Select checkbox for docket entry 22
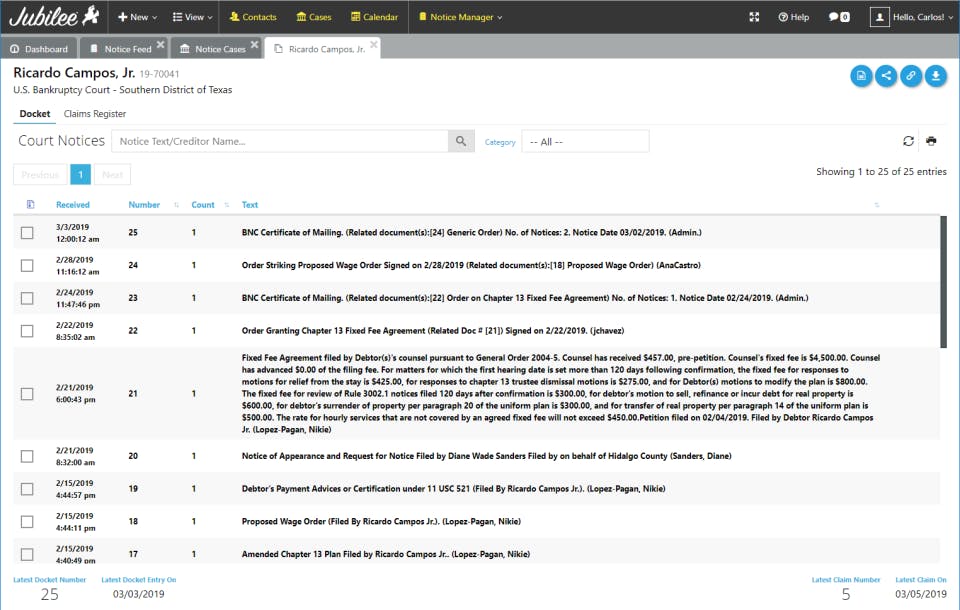The image size is (960, 610). 27,331
